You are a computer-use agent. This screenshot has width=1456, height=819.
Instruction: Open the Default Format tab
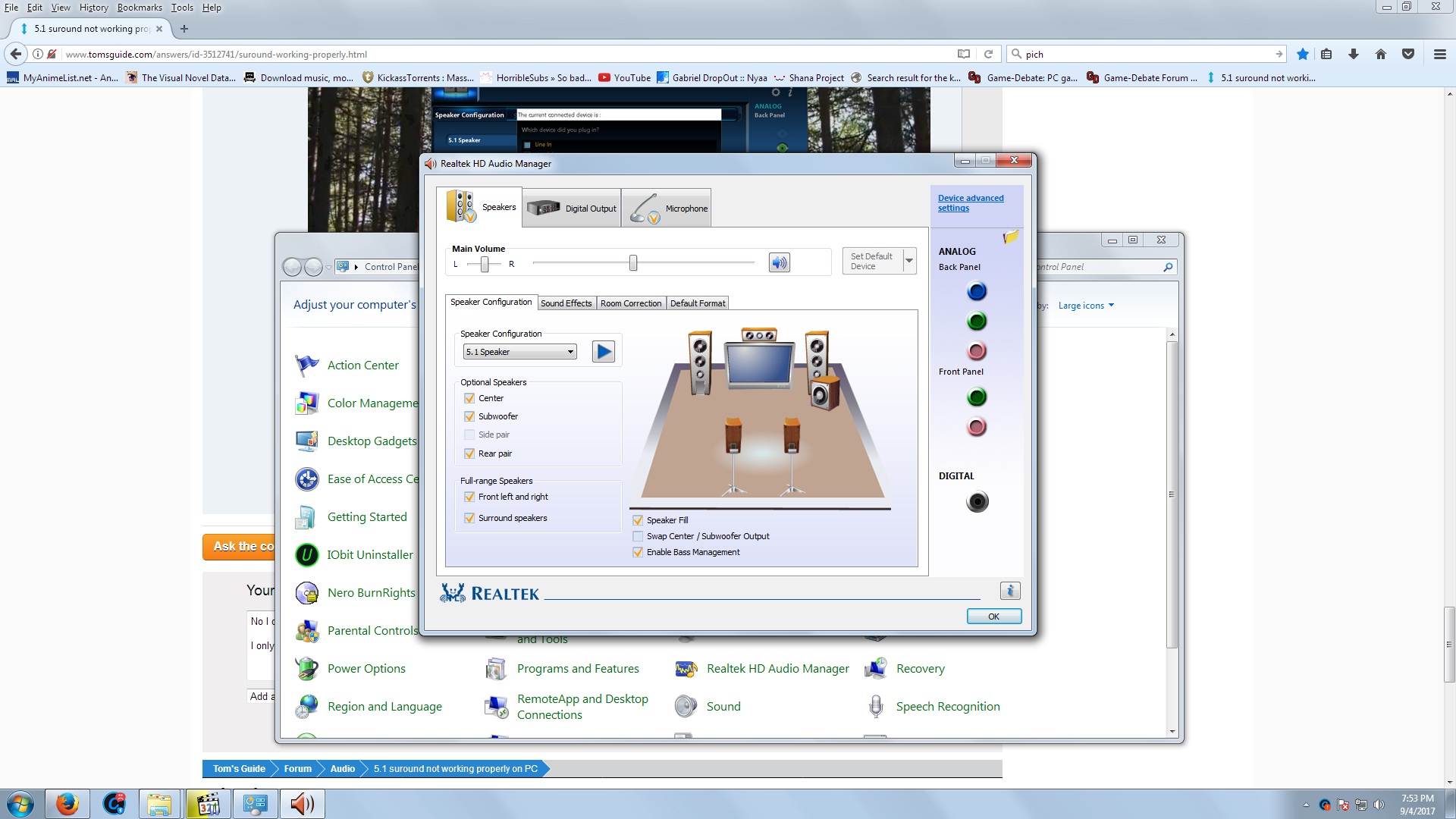point(698,303)
